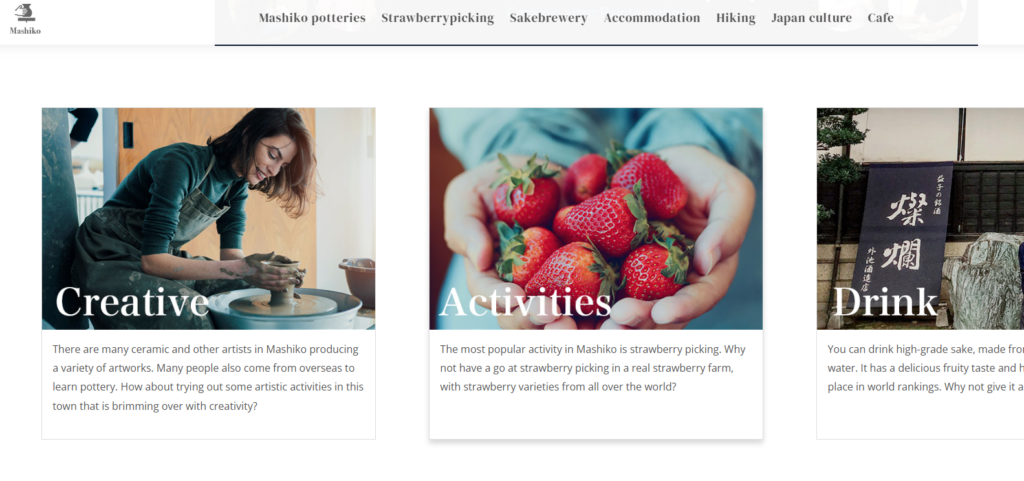The height and width of the screenshot is (481, 1024).
Task: Click the Mashiko pottery wheel logo icon
Action: [25, 12]
